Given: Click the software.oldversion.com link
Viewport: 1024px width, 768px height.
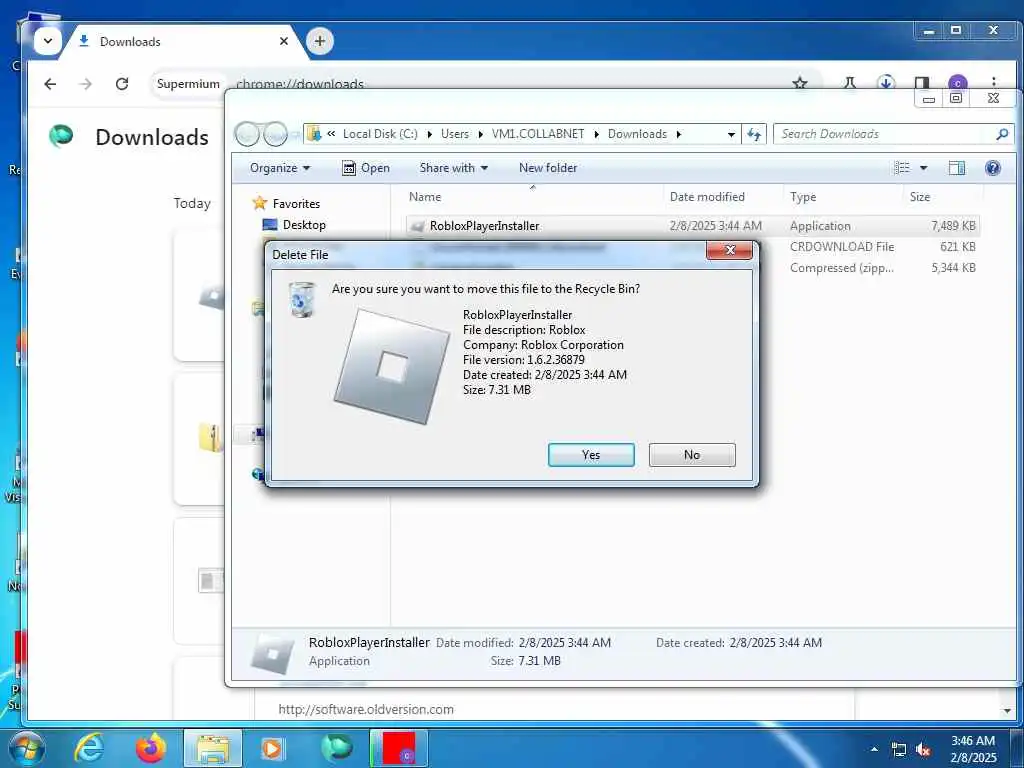Looking at the screenshot, I should point(366,709).
